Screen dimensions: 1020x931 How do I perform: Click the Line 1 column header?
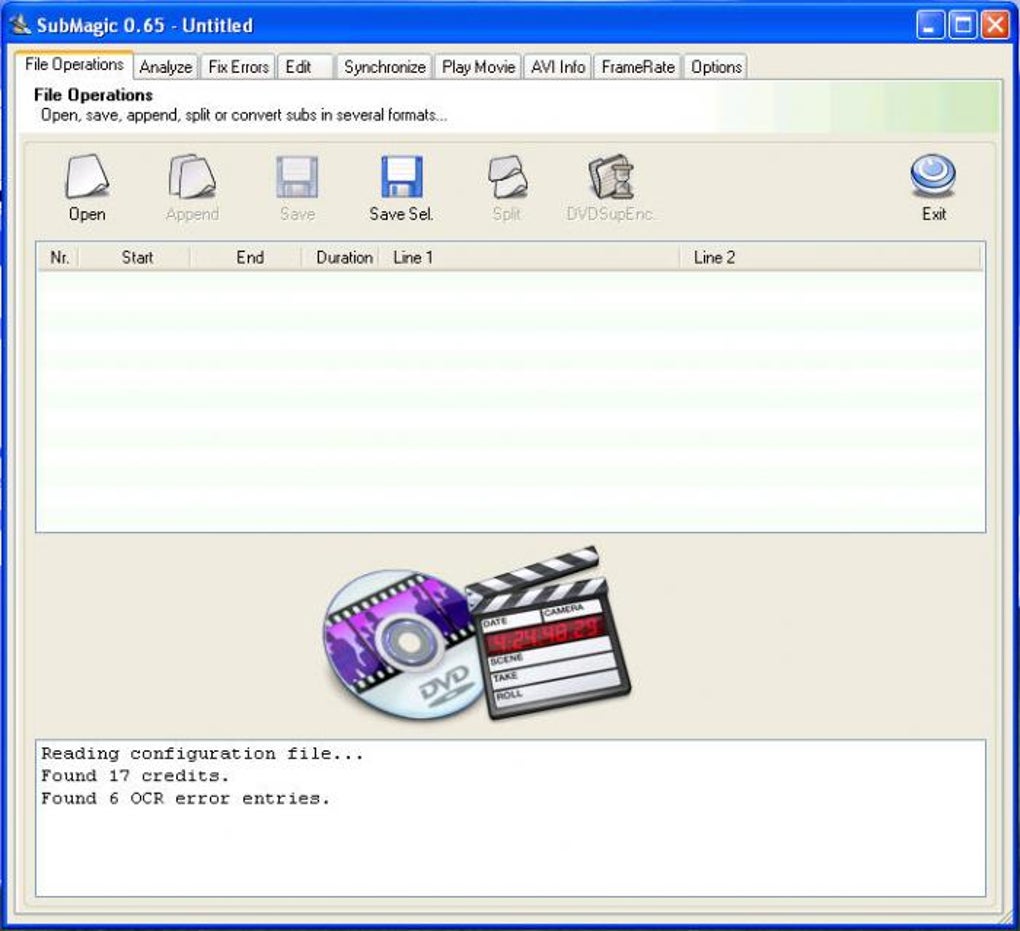[x=530, y=258]
